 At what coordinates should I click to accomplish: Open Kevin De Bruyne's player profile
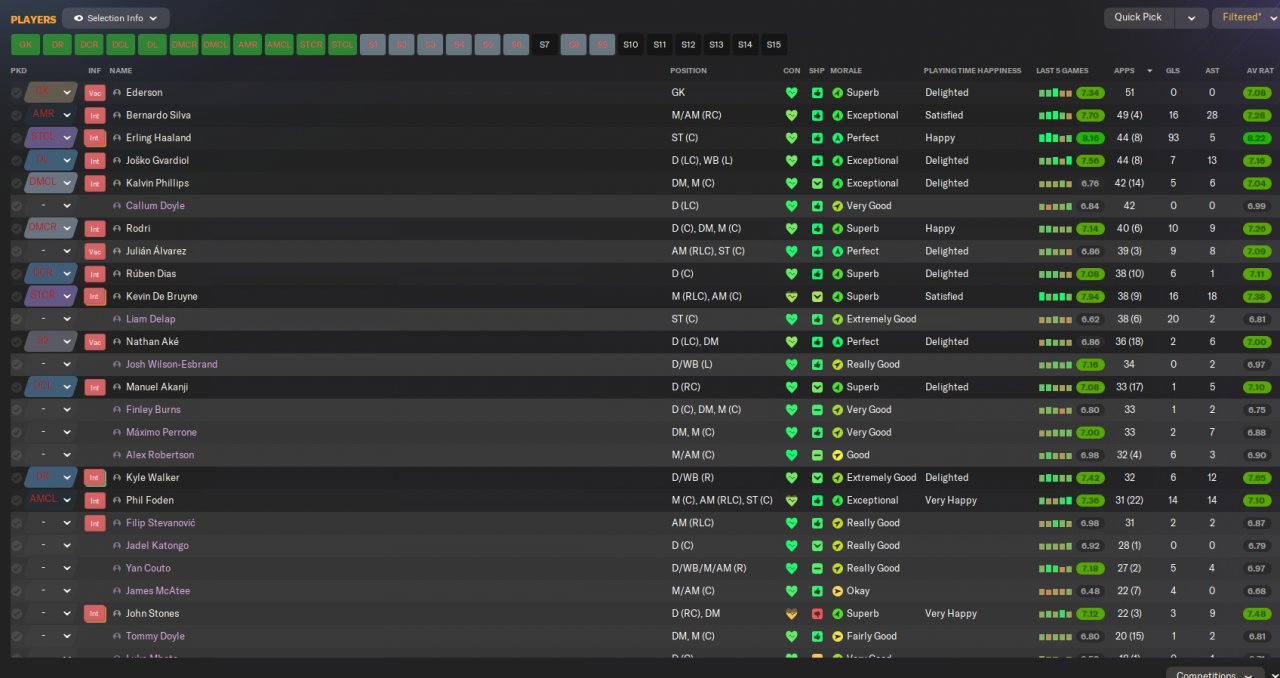pyautogui.click(x=161, y=296)
